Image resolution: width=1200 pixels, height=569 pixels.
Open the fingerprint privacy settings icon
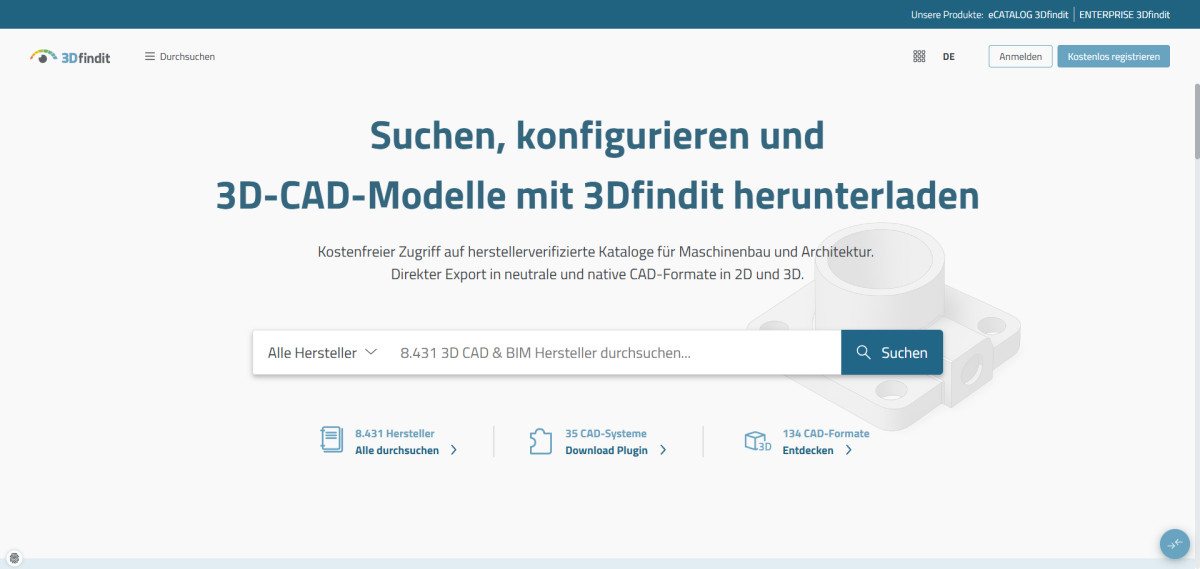(x=14, y=558)
